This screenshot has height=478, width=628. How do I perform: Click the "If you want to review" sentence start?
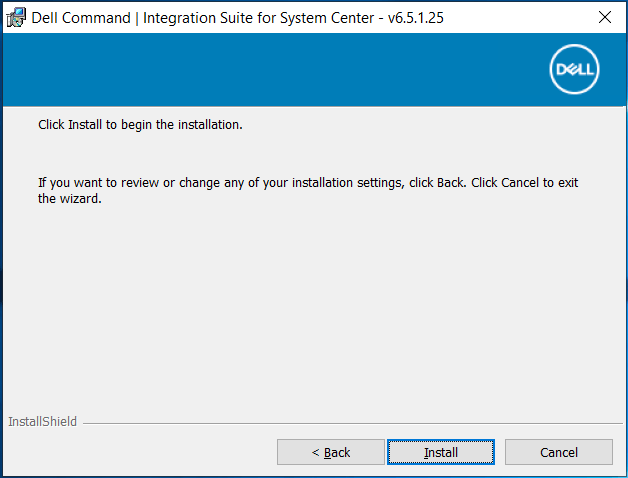95,183
